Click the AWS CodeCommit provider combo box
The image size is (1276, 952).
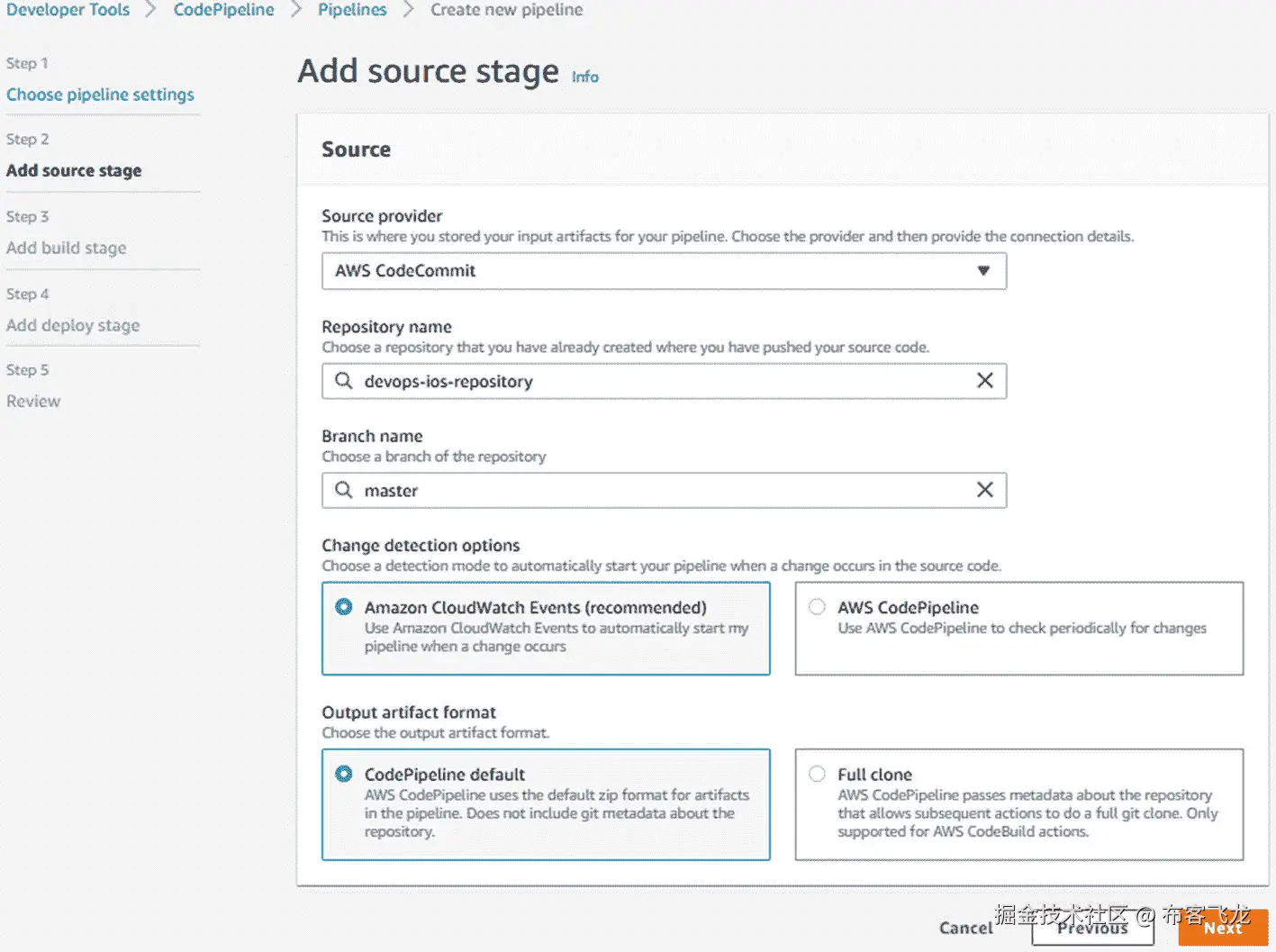[648, 271]
